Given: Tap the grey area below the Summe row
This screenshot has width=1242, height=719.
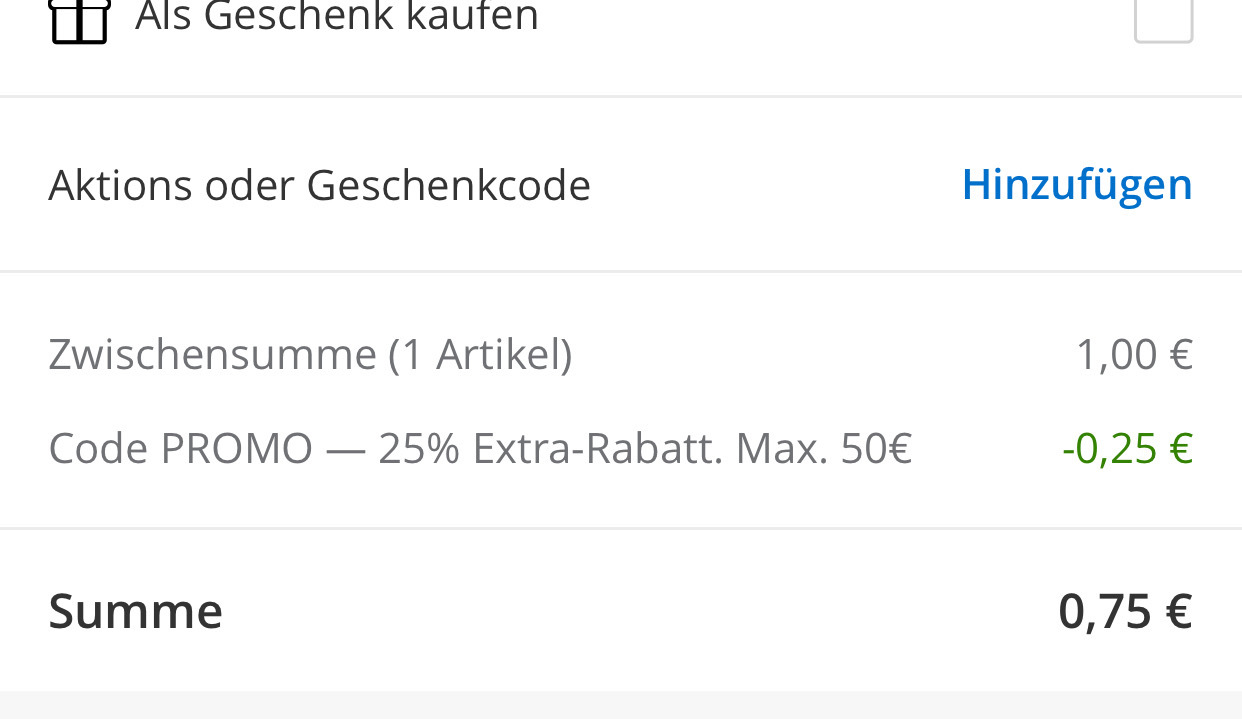Looking at the screenshot, I should point(621,705).
